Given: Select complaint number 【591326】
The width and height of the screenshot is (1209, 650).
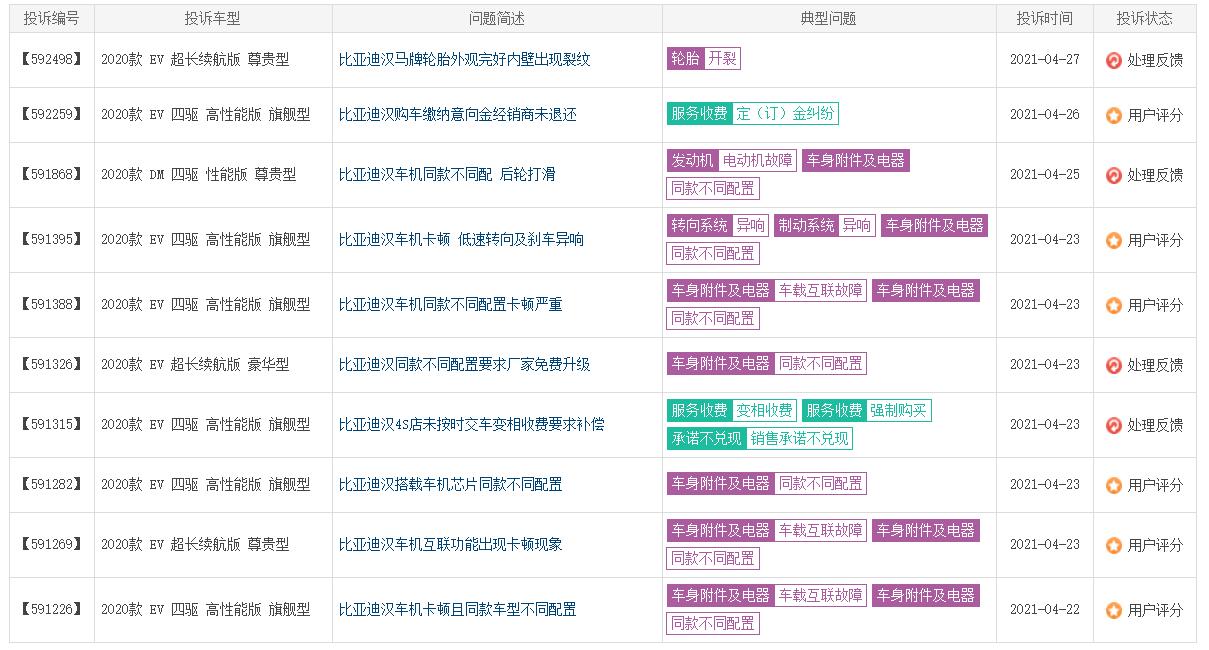Looking at the screenshot, I should tap(52, 365).
